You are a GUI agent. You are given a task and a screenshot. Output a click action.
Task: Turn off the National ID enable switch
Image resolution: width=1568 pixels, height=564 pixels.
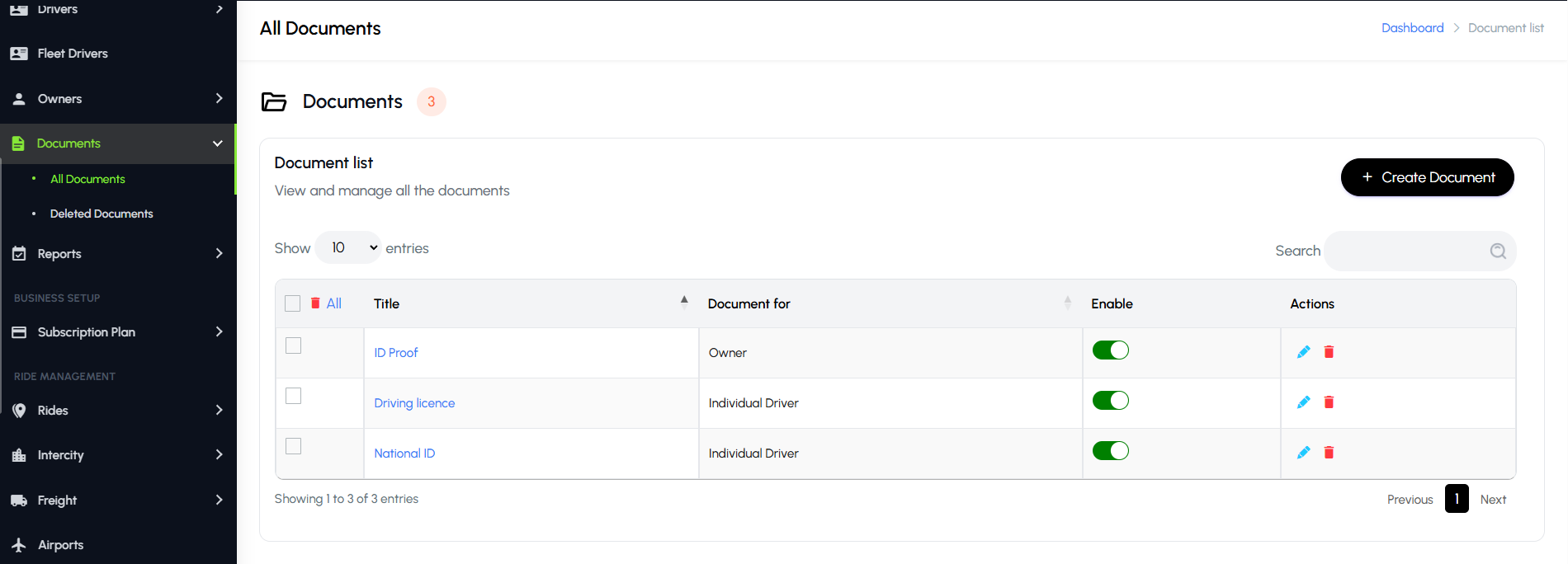pos(1110,451)
